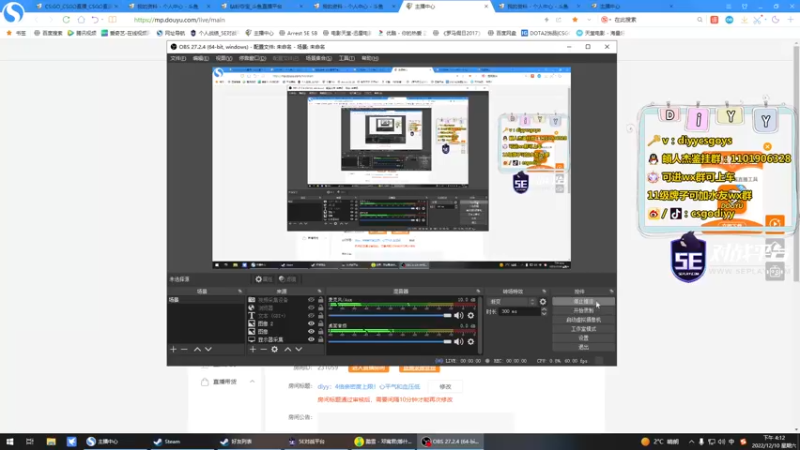
Task: Click 开始录制 button
Action: (583, 310)
